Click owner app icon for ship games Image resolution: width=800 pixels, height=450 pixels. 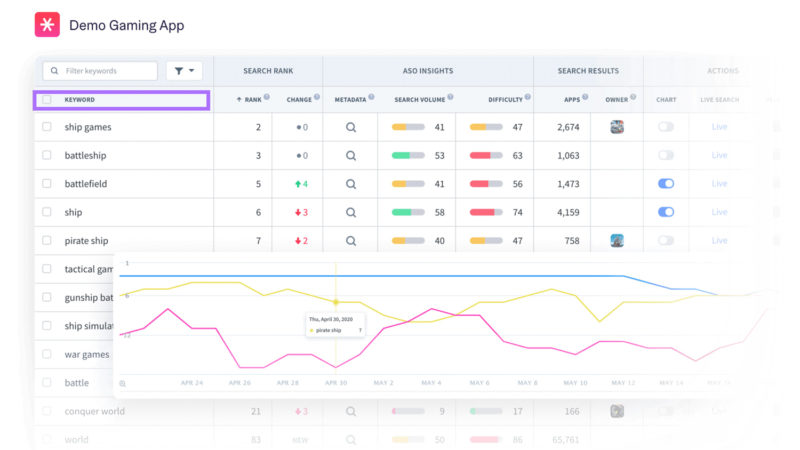617,127
